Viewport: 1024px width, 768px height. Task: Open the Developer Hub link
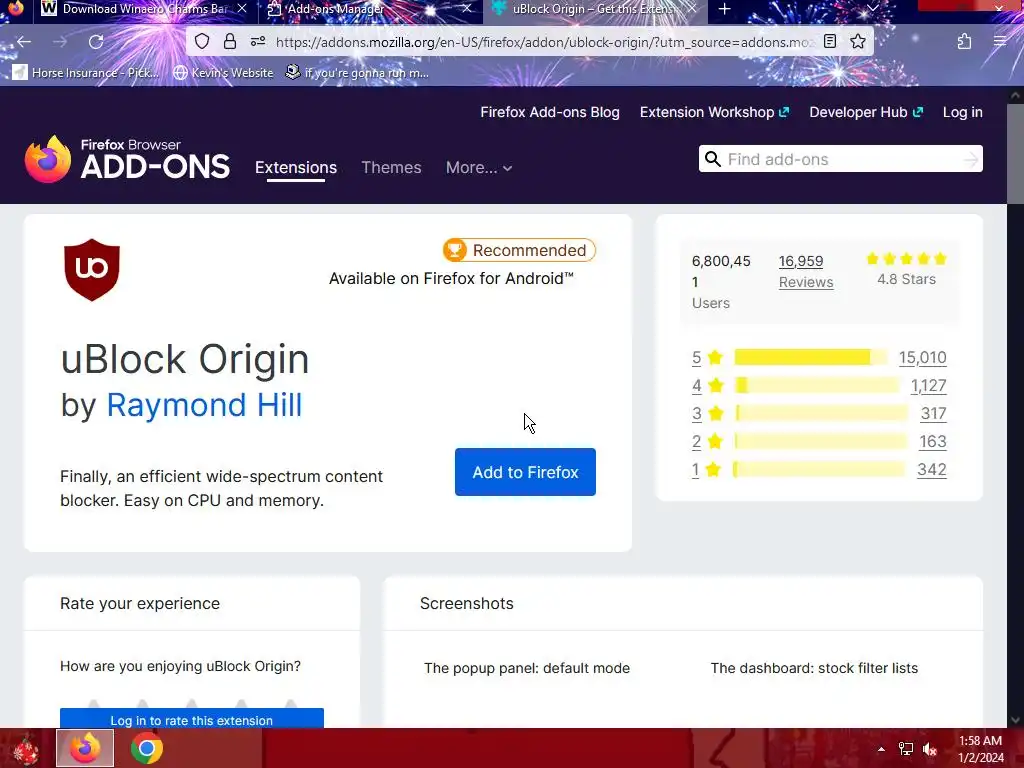866,112
